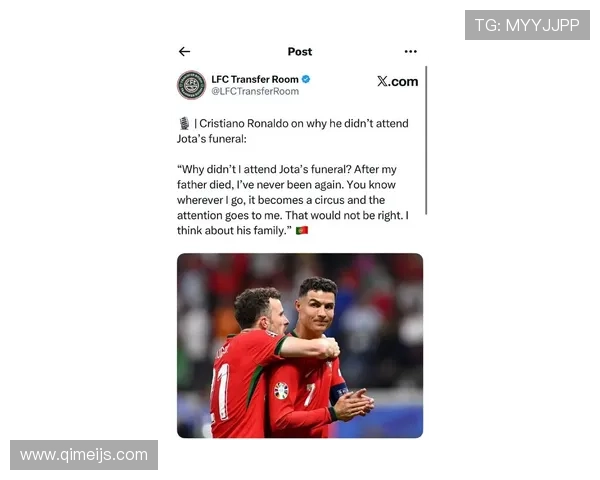Click the back arrow icon
The width and height of the screenshot is (600, 480).
(184, 51)
